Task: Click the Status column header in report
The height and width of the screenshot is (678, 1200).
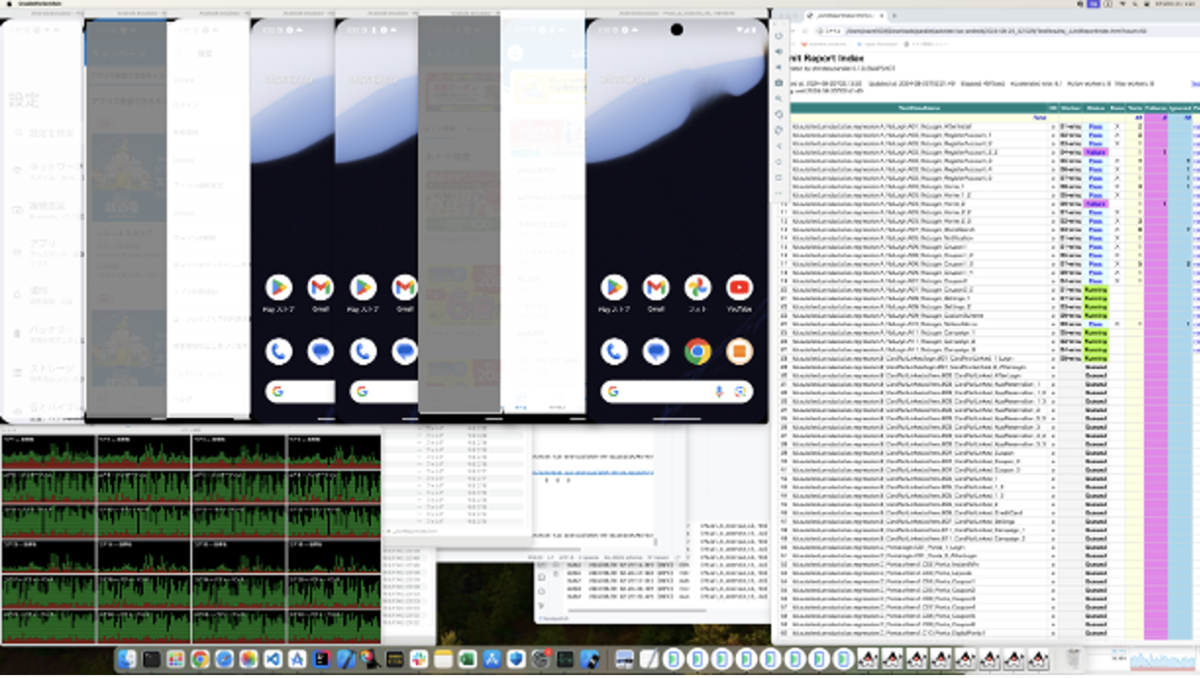Action: (x=1096, y=107)
